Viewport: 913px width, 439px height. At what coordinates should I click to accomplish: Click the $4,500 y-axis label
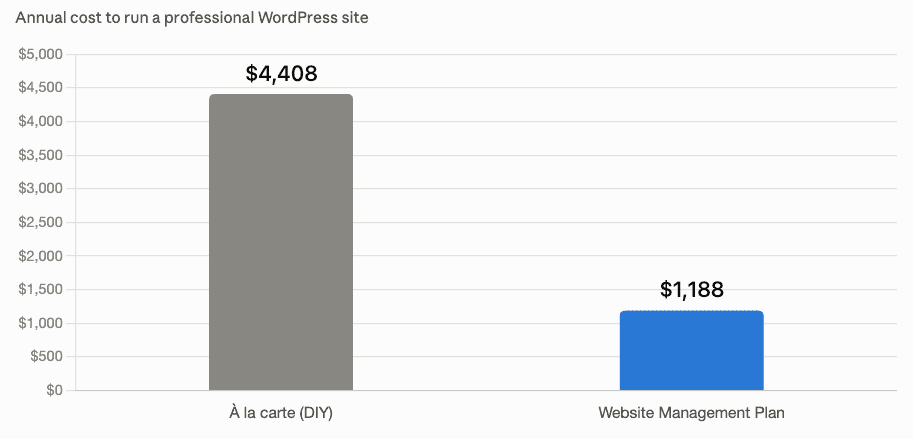40,88
